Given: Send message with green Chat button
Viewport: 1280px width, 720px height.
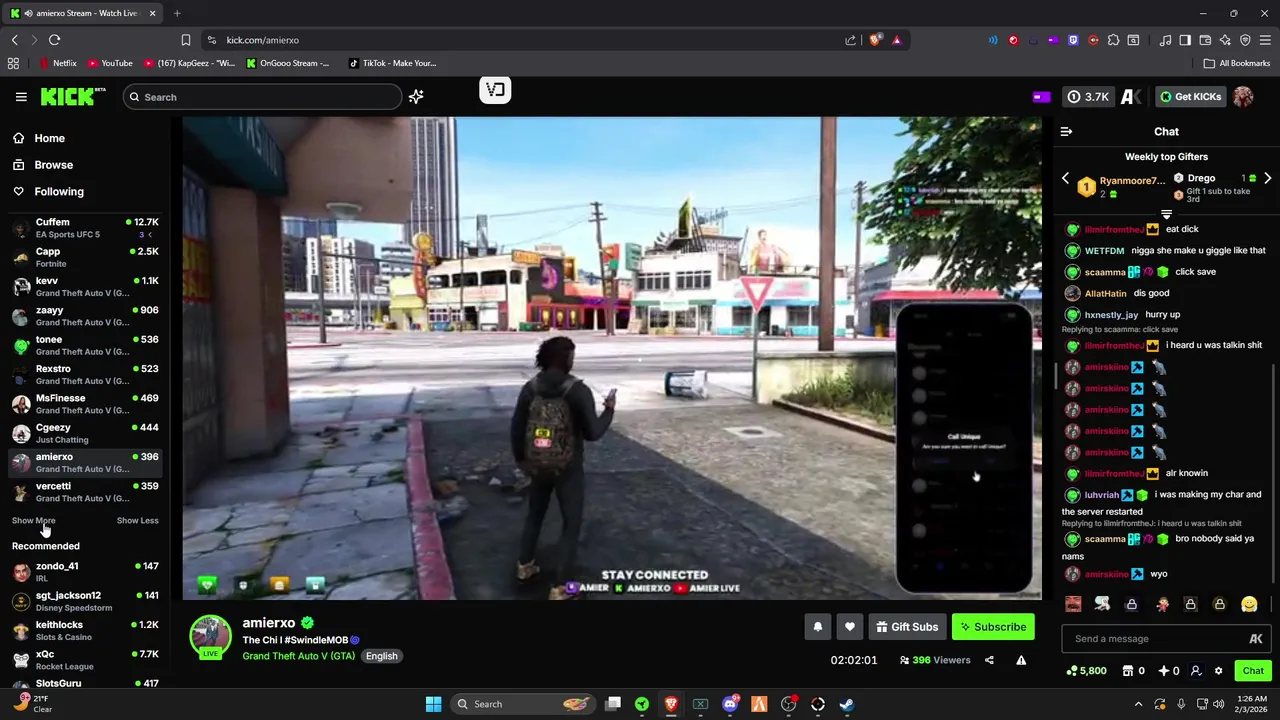Looking at the screenshot, I should pyautogui.click(x=1253, y=671).
